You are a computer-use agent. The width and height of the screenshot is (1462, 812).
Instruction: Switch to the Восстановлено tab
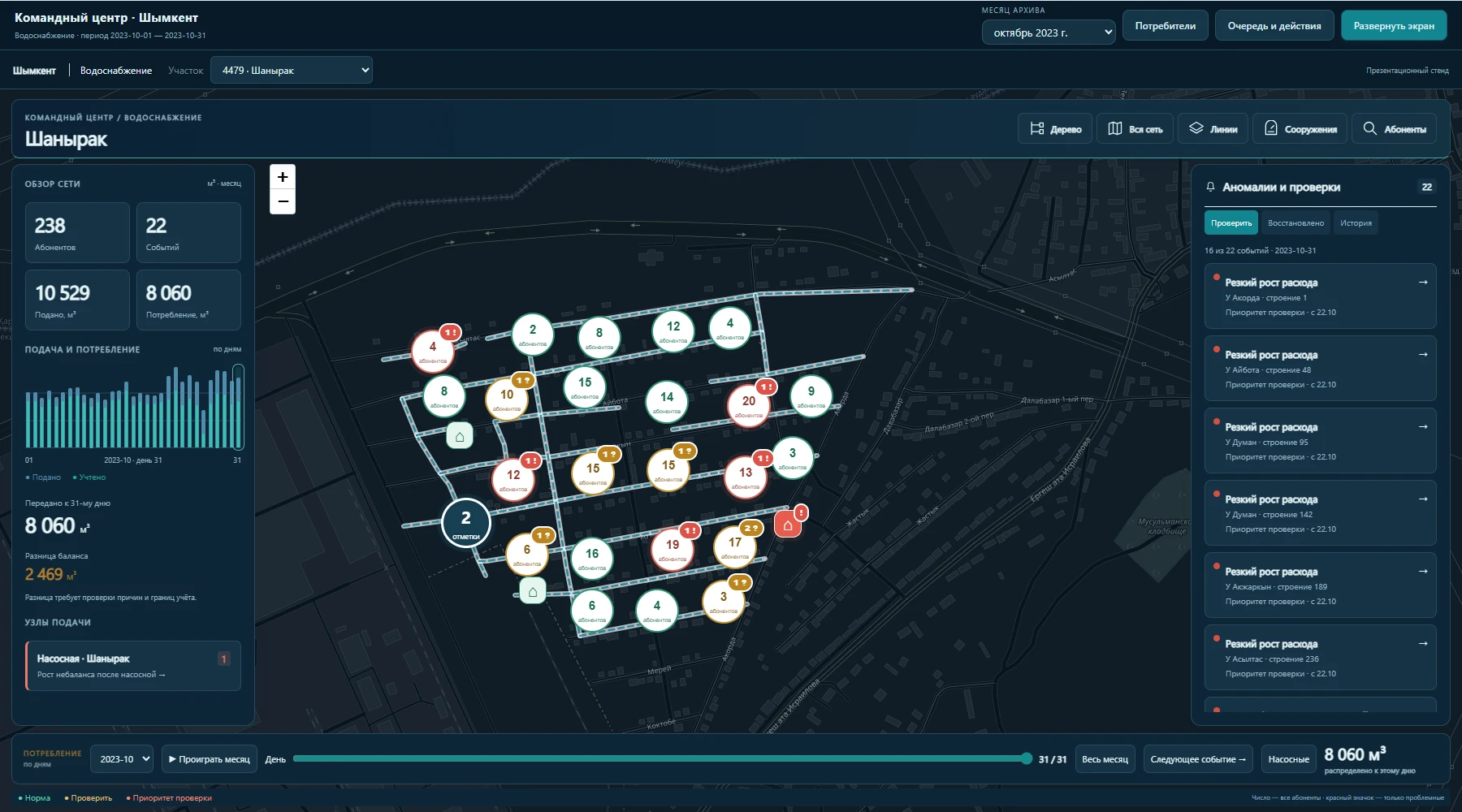point(1295,223)
